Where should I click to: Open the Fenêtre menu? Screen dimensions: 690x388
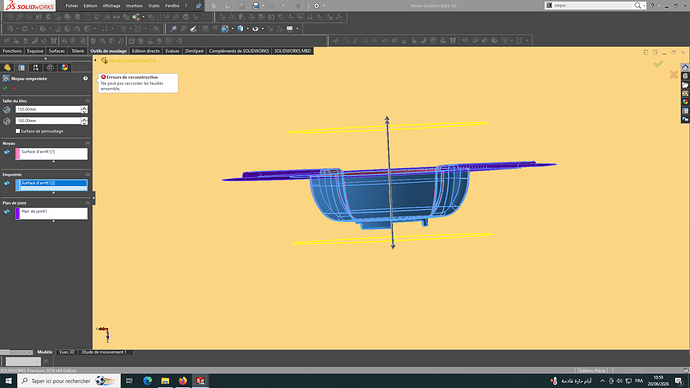coord(172,6)
